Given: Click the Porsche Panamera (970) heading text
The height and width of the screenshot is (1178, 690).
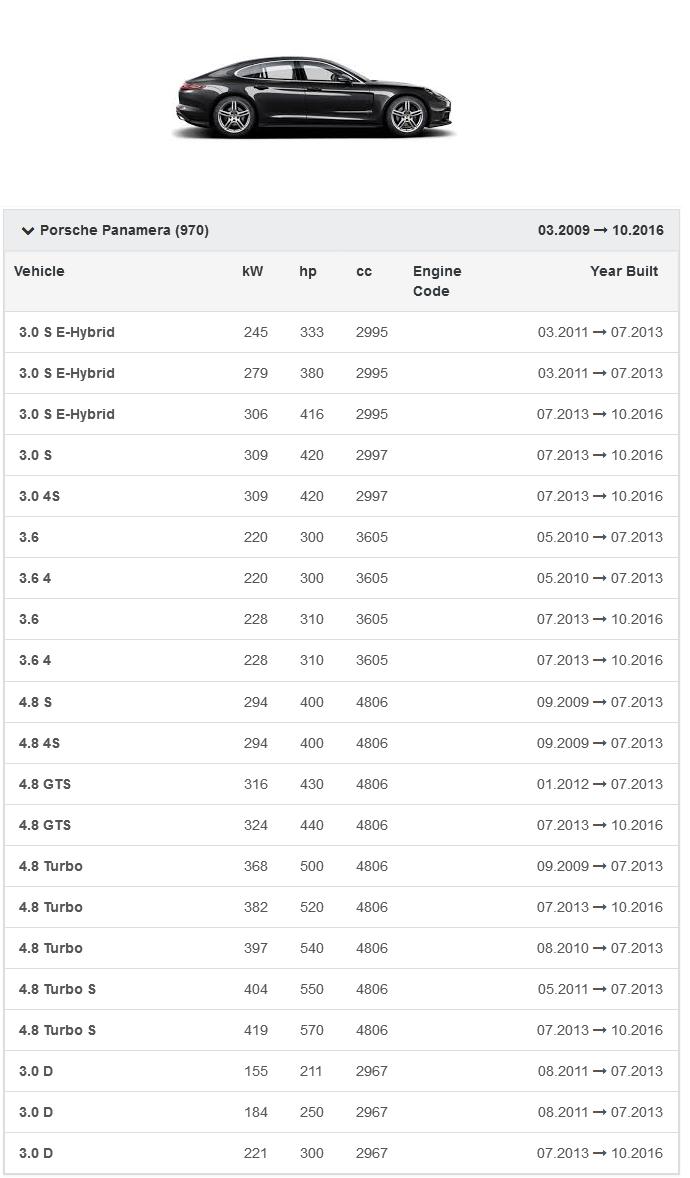Looking at the screenshot, I should [x=124, y=230].
